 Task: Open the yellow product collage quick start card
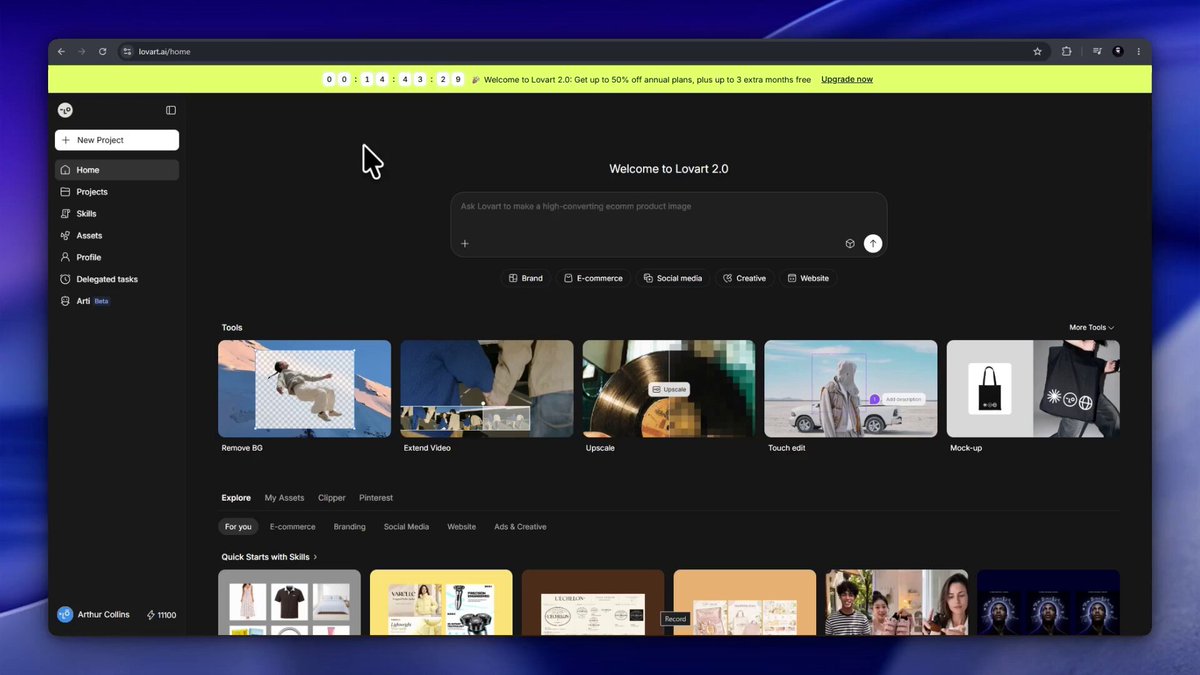[441, 602]
